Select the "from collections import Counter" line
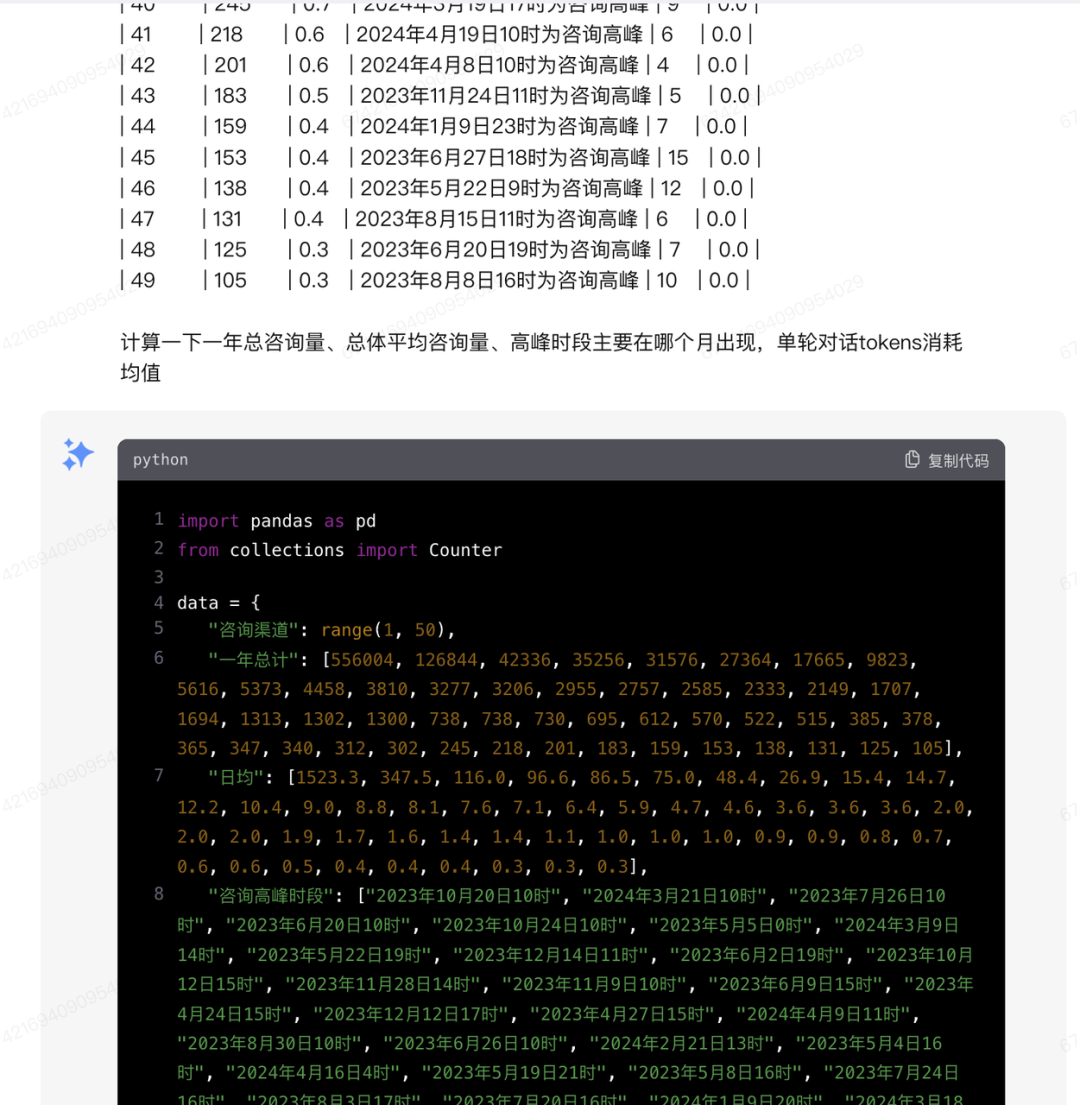The image size is (1080, 1105). tap(340, 549)
